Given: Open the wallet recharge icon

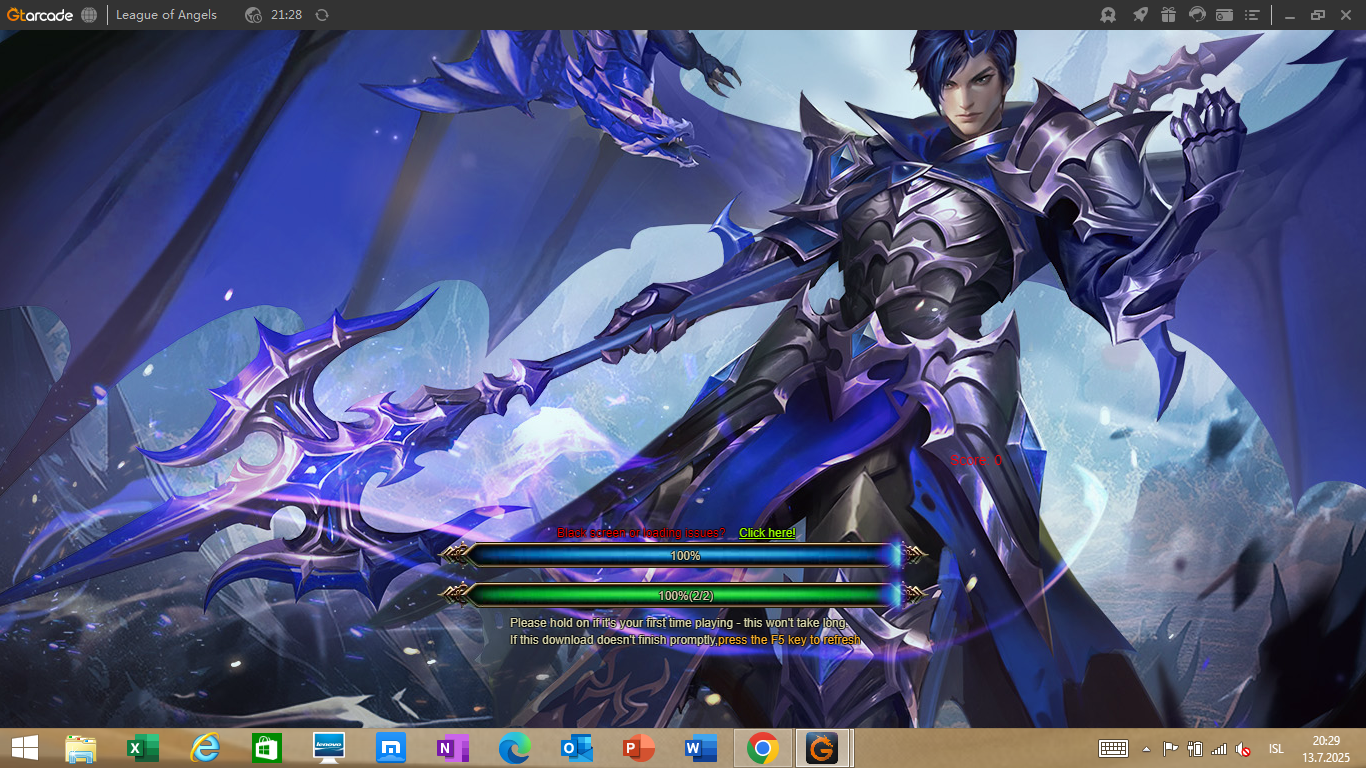Looking at the screenshot, I should (x=1225, y=15).
